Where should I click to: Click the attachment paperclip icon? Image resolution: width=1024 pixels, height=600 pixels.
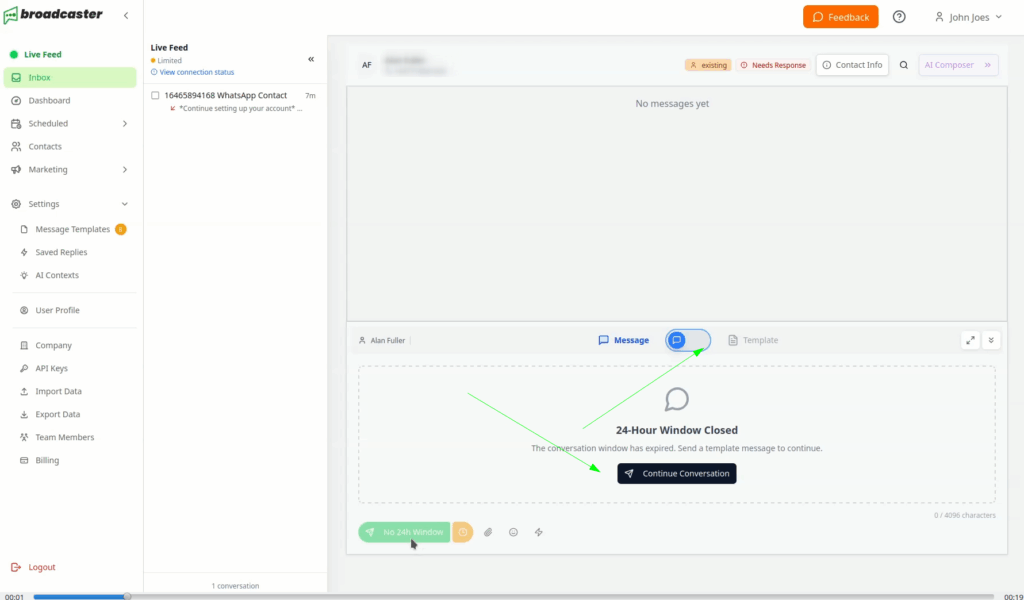488,532
